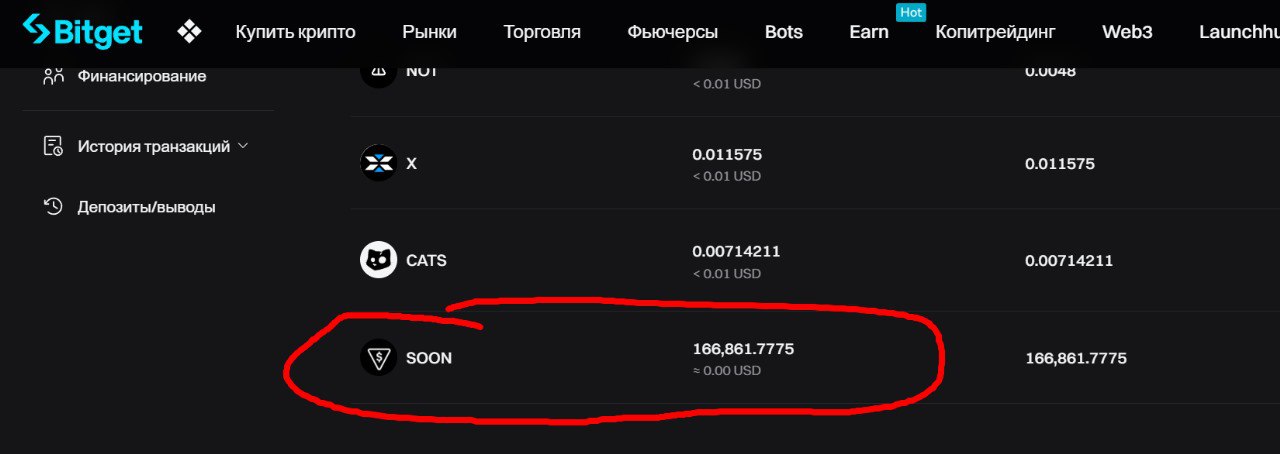
Task: Open the Копитрейдинг page
Action: pos(995,32)
